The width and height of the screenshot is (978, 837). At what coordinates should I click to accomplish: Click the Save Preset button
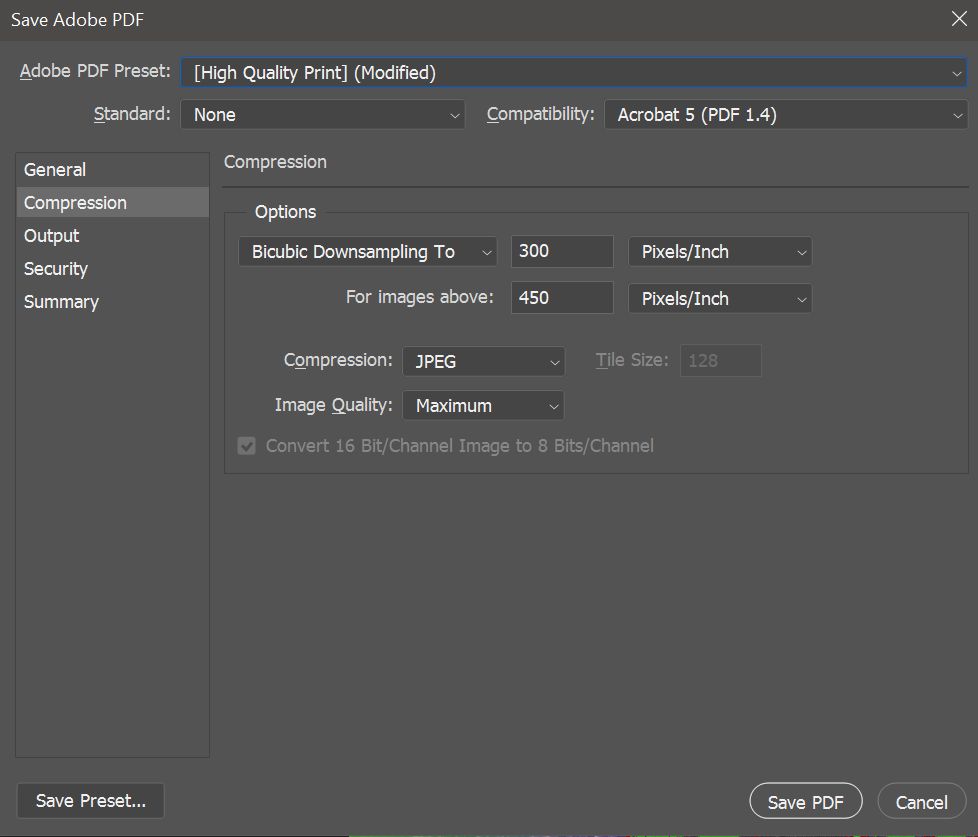[x=90, y=801]
